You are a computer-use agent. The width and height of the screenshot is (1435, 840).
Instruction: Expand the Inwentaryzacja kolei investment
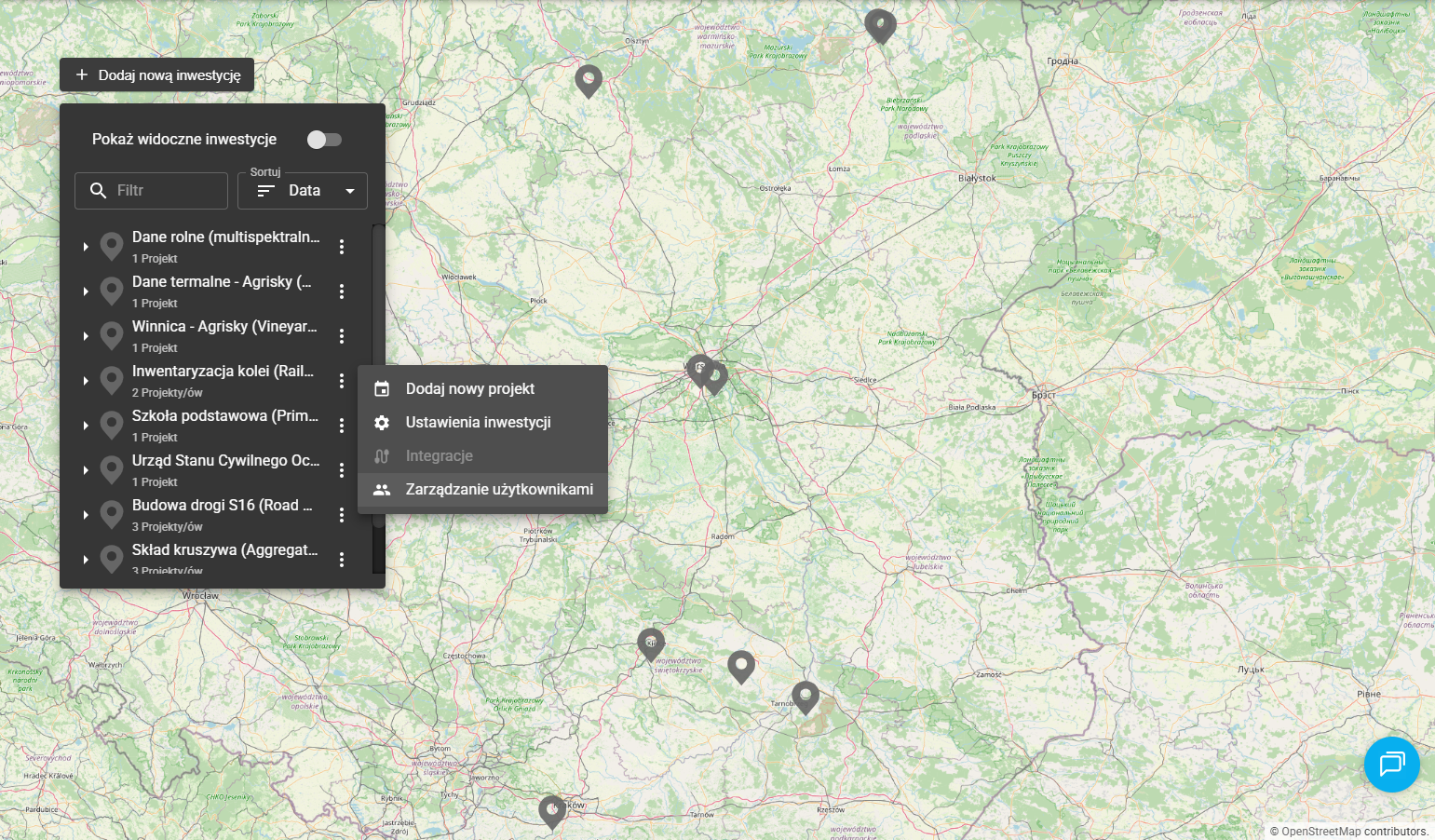point(86,381)
